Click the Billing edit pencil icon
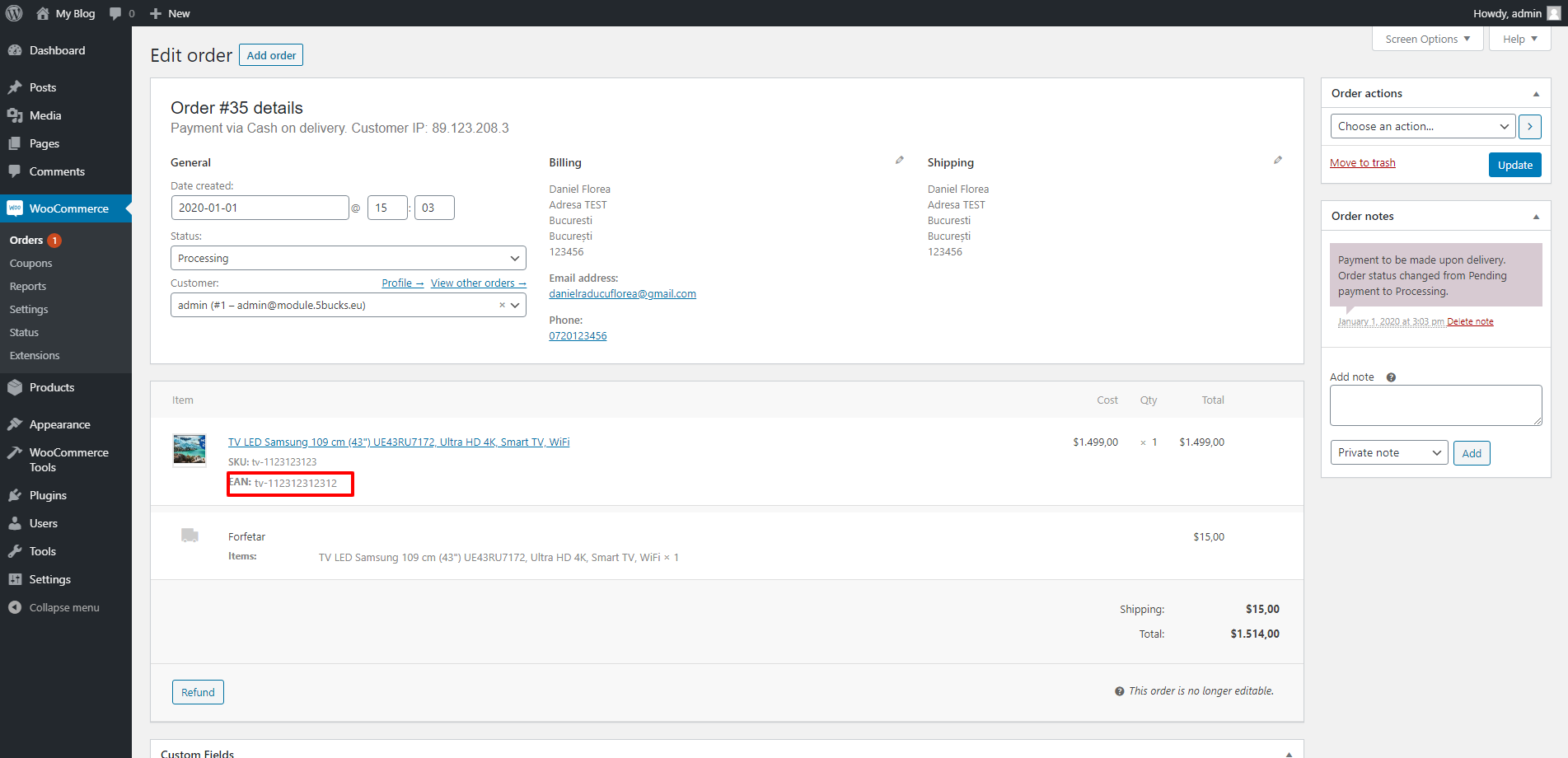Screen dimensions: 1568x758 [900, 161]
